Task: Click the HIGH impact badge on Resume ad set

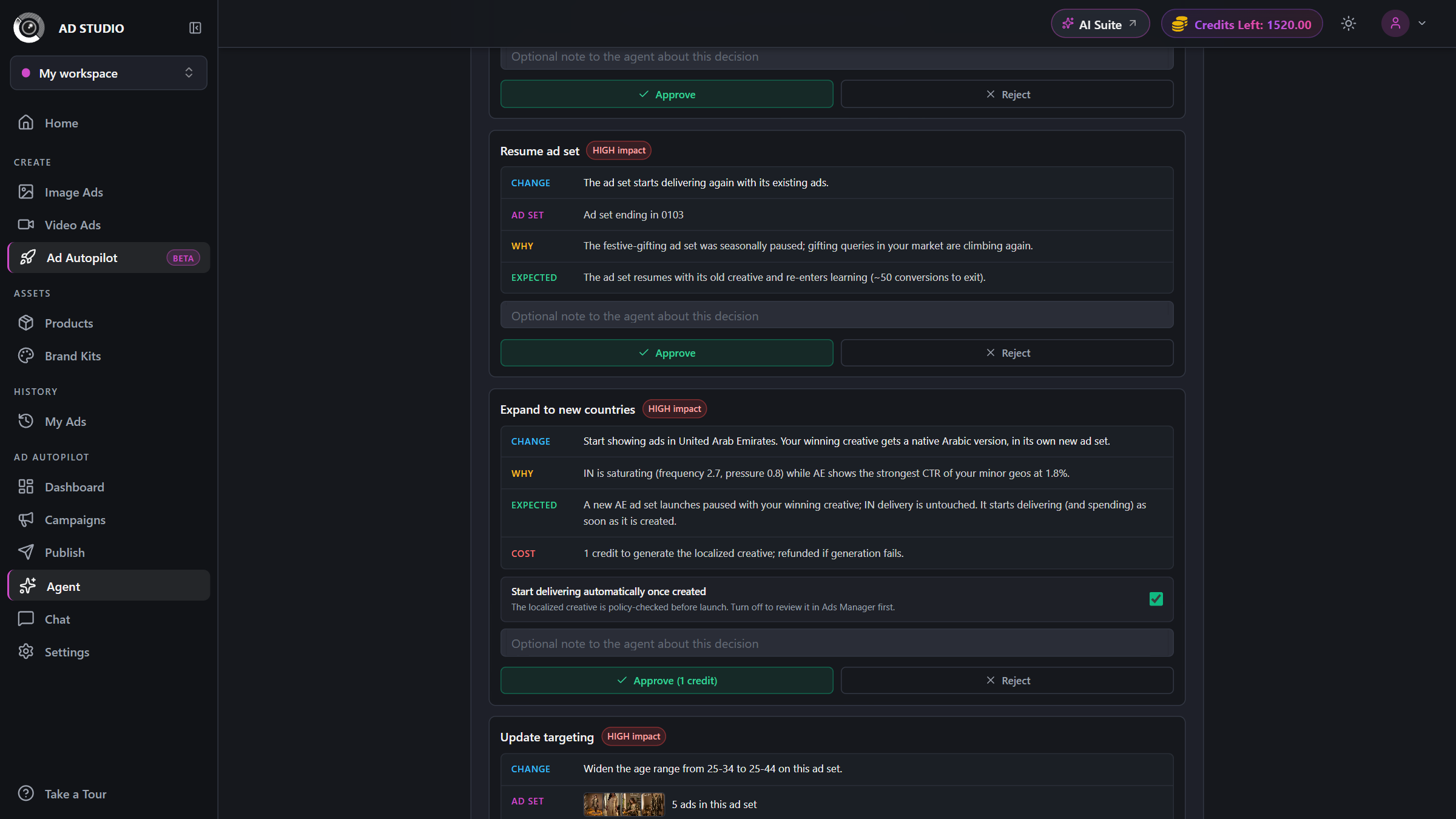Action: click(619, 150)
